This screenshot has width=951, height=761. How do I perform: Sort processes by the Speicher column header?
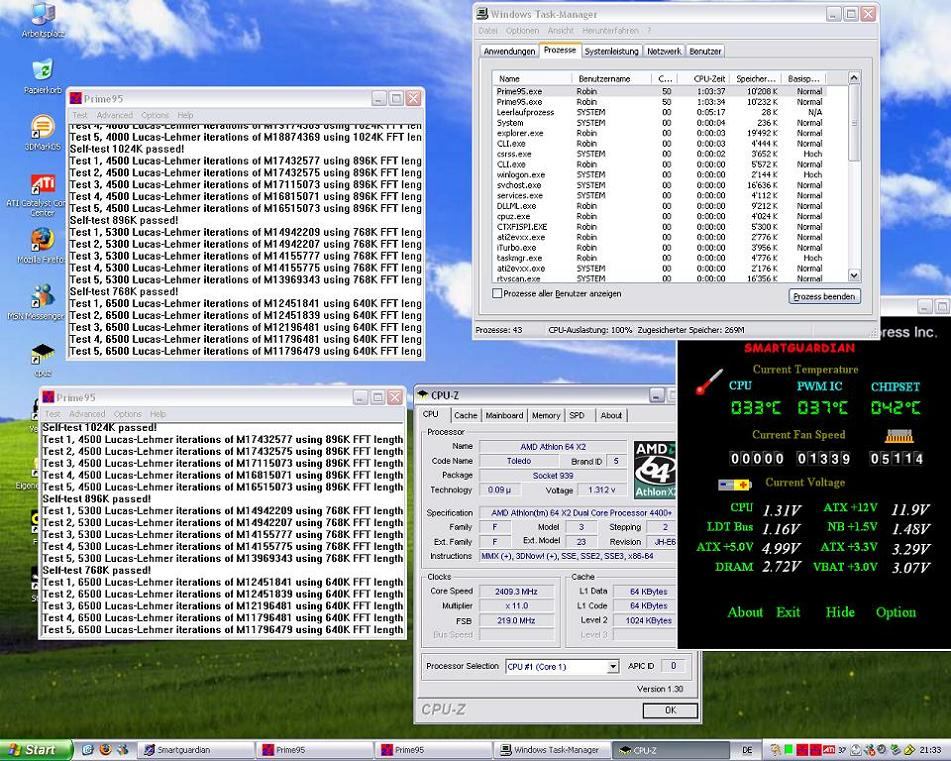[x=756, y=78]
